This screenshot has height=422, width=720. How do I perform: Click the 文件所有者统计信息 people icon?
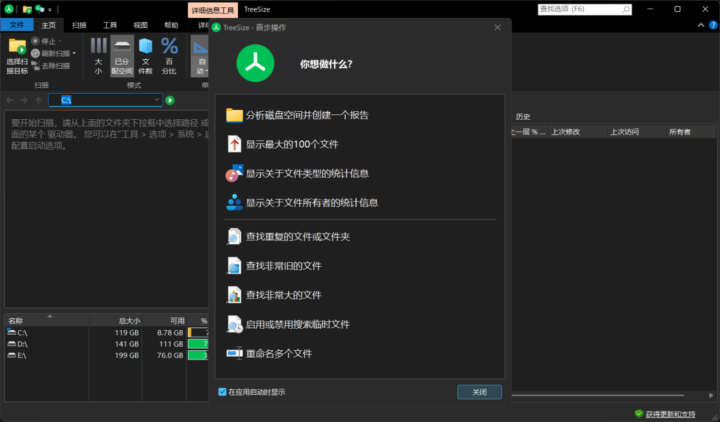point(234,202)
